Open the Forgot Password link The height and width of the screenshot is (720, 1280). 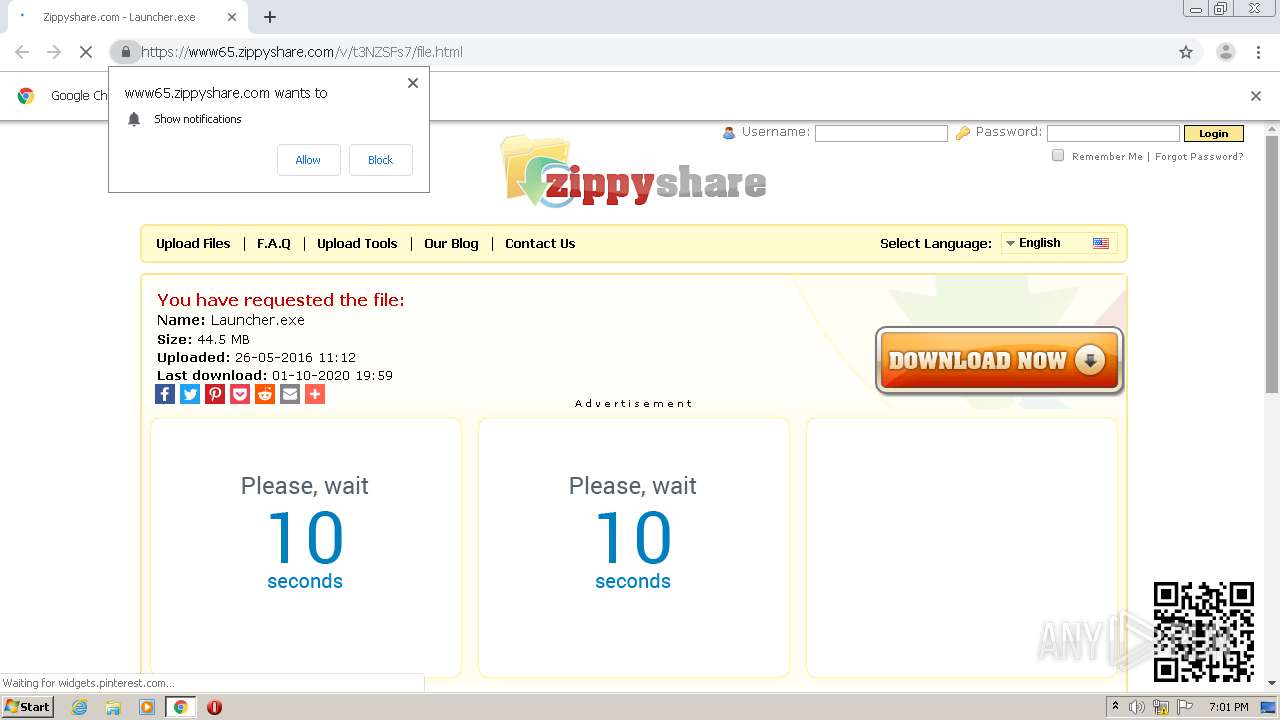point(1199,156)
